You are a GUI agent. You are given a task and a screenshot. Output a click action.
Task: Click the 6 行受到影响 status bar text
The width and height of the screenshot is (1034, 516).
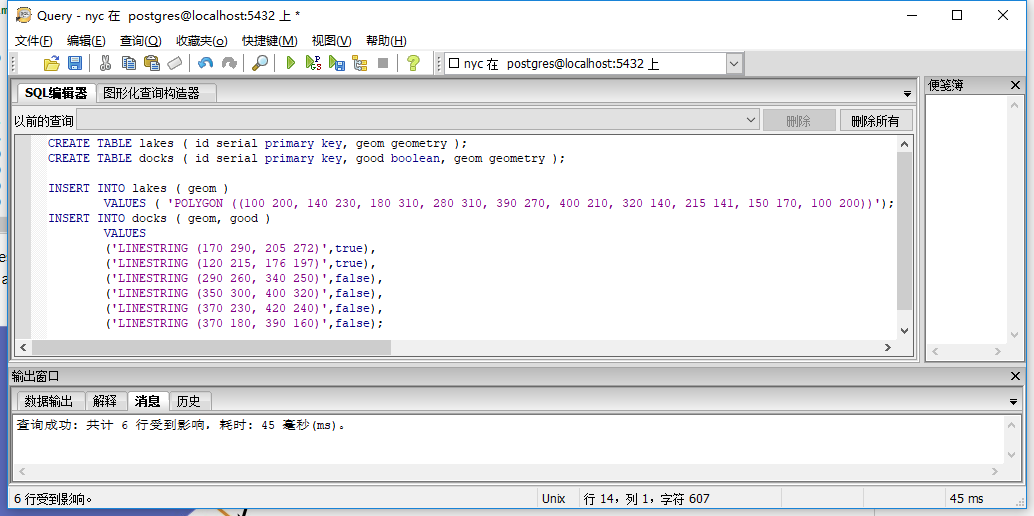pyautogui.click(x=53, y=499)
